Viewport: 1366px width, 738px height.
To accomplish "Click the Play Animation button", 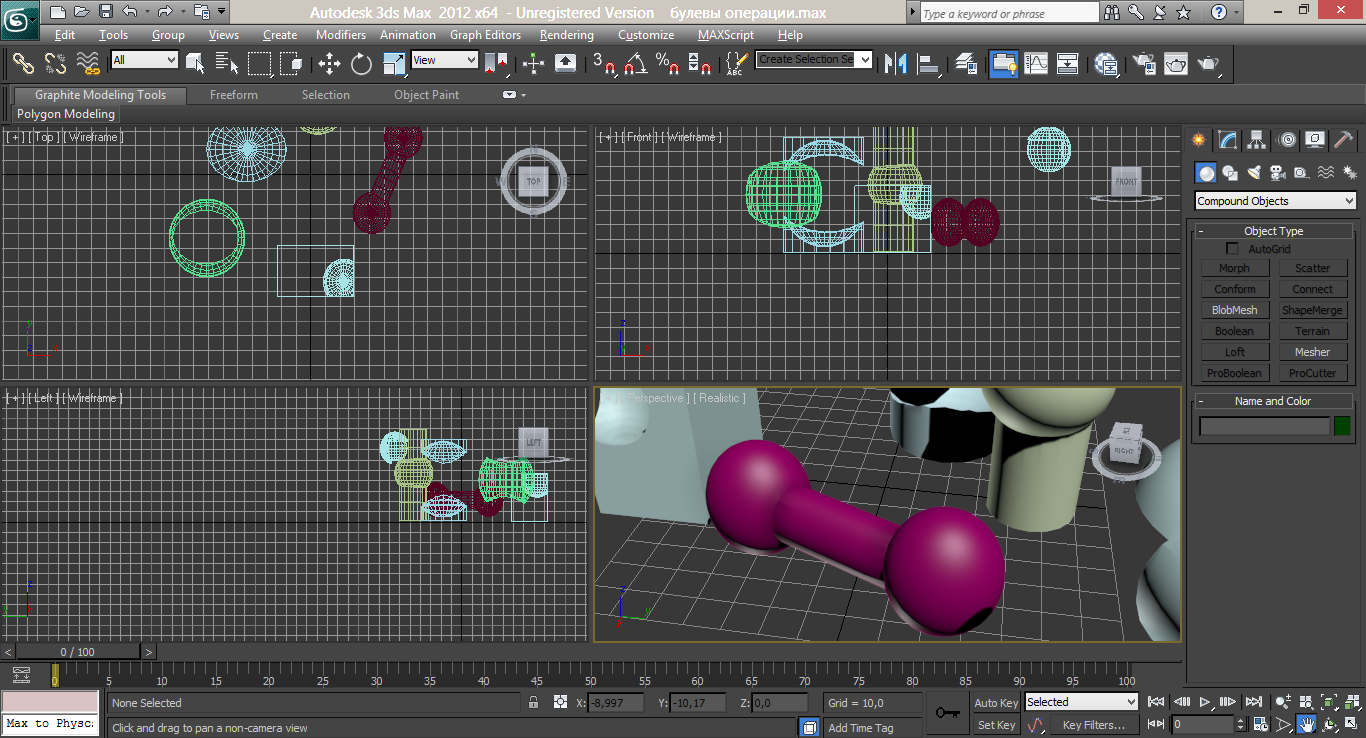I will click(1205, 702).
